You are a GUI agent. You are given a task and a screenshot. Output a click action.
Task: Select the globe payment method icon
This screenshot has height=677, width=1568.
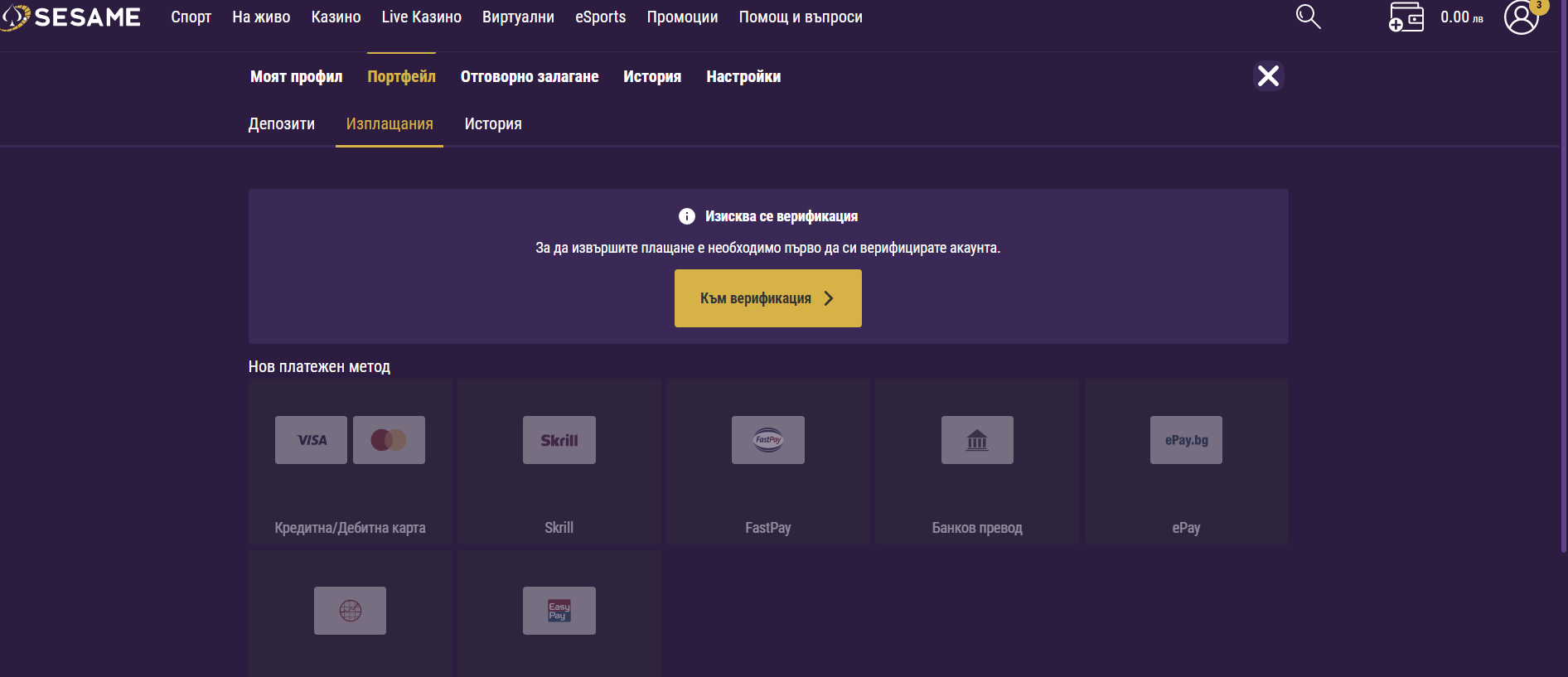tap(350, 611)
